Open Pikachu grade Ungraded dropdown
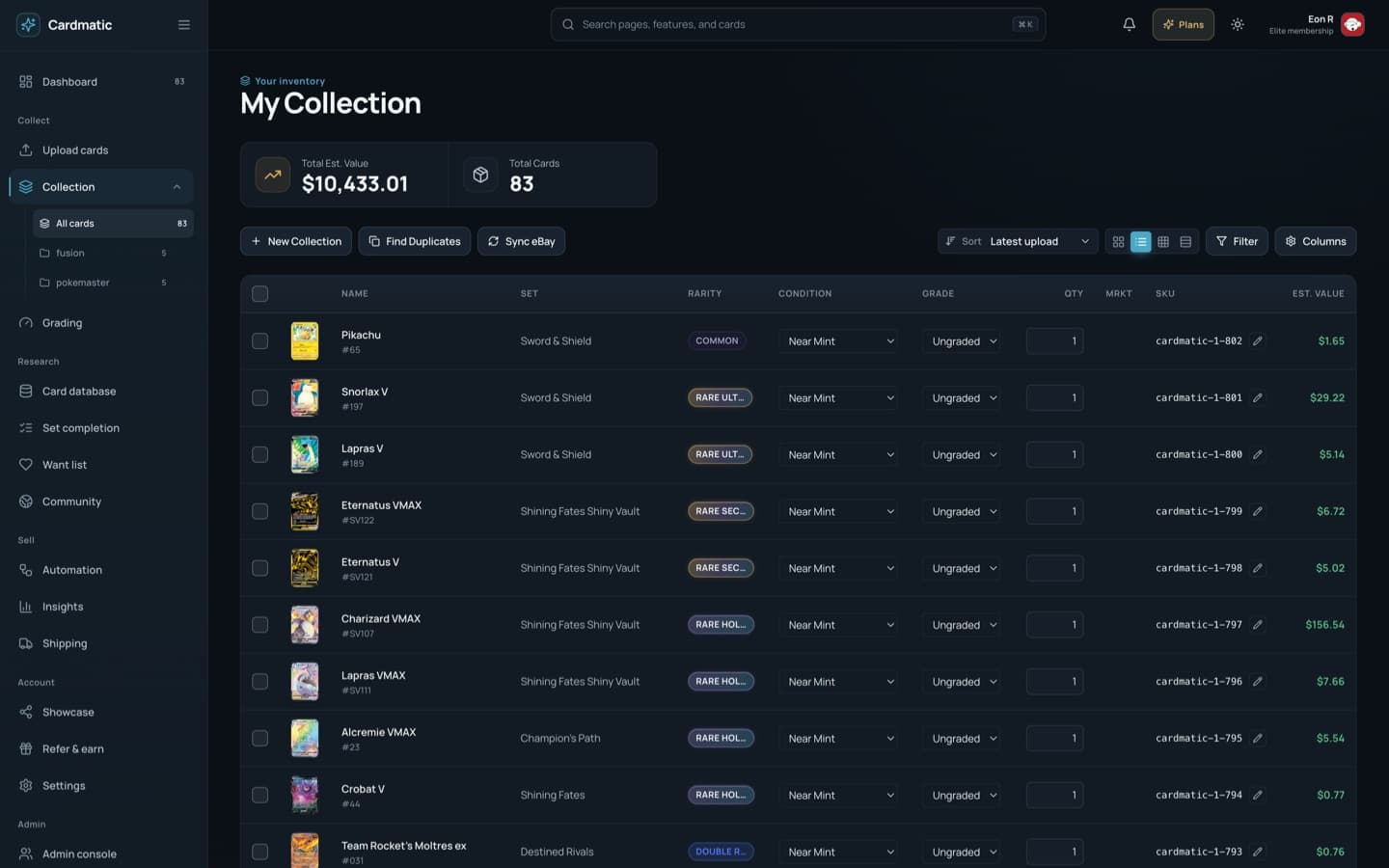The height and width of the screenshot is (868, 1389). (x=962, y=341)
